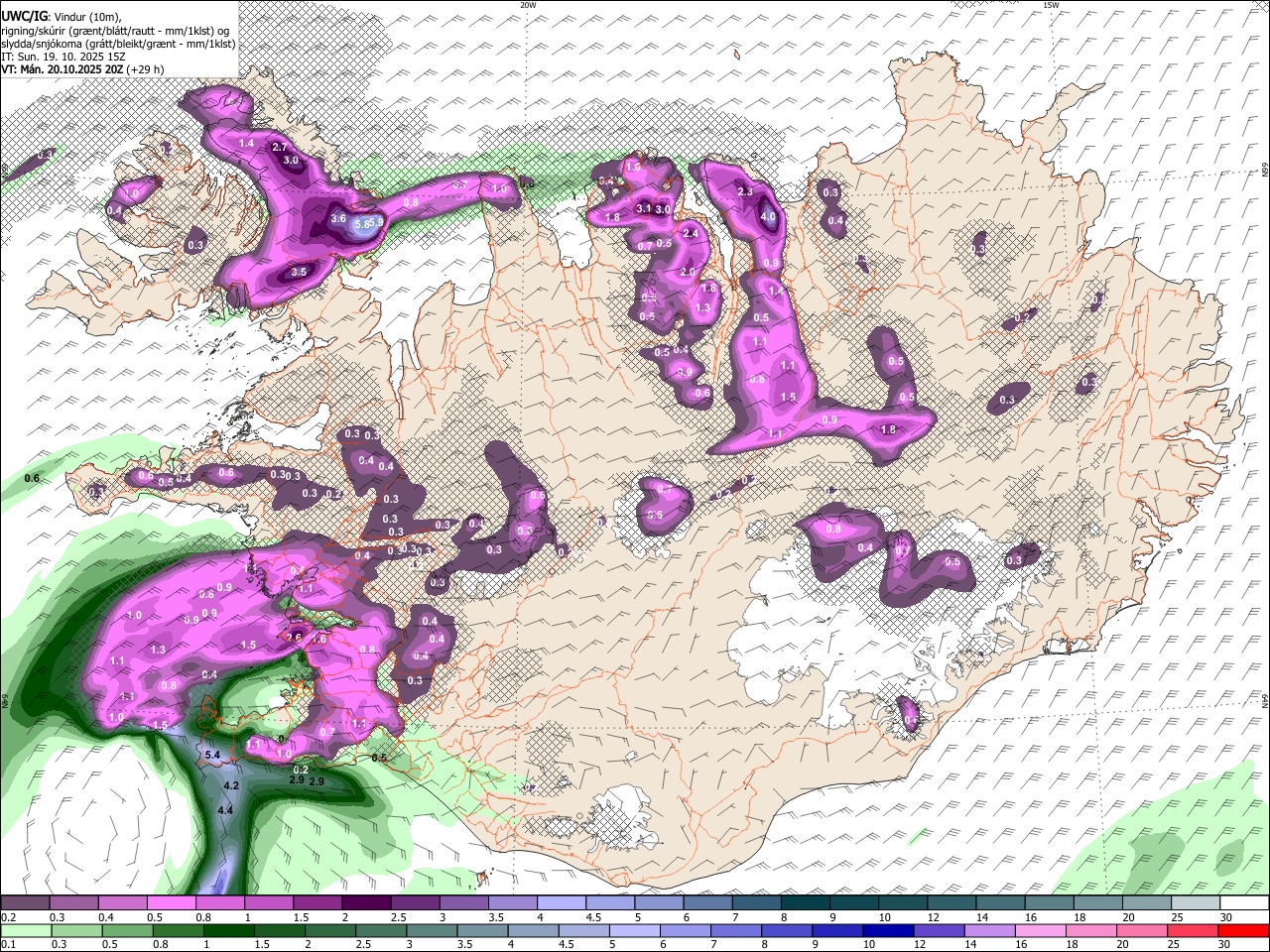
Task: Click the 'IT: Sun. 19. 10. 2025 15Z' line
Action: pyautogui.click(x=63, y=57)
